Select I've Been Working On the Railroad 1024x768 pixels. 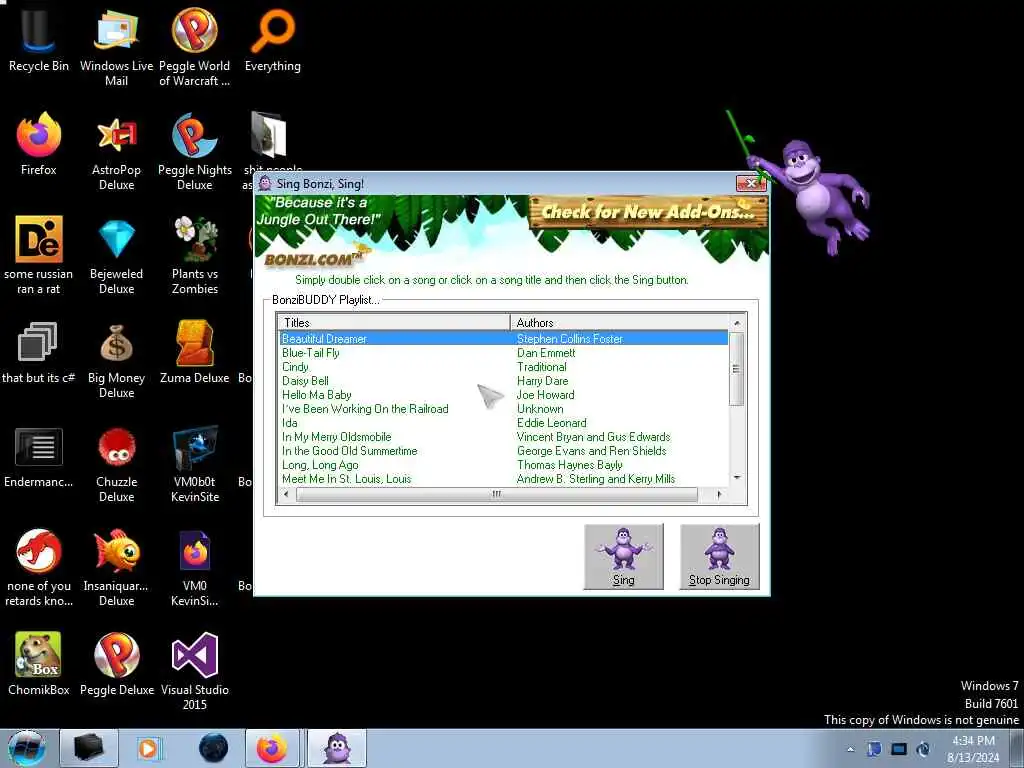pyautogui.click(x=365, y=409)
